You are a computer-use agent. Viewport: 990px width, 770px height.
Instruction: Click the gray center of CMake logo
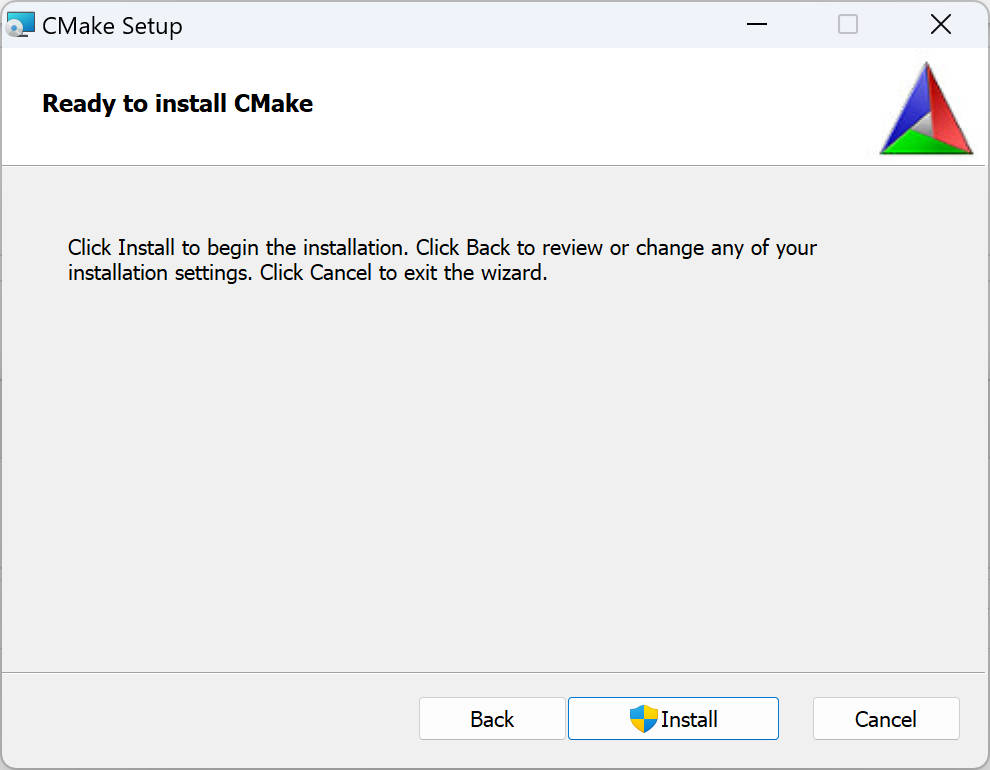(925, 124)
